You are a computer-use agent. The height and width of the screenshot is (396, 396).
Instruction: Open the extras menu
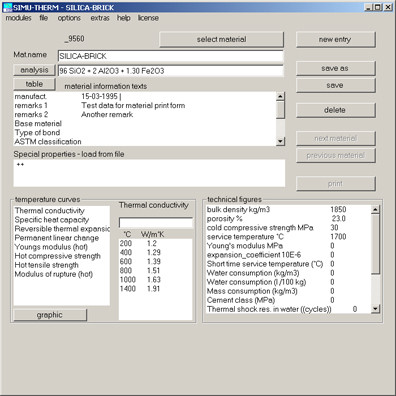point(100,18)
